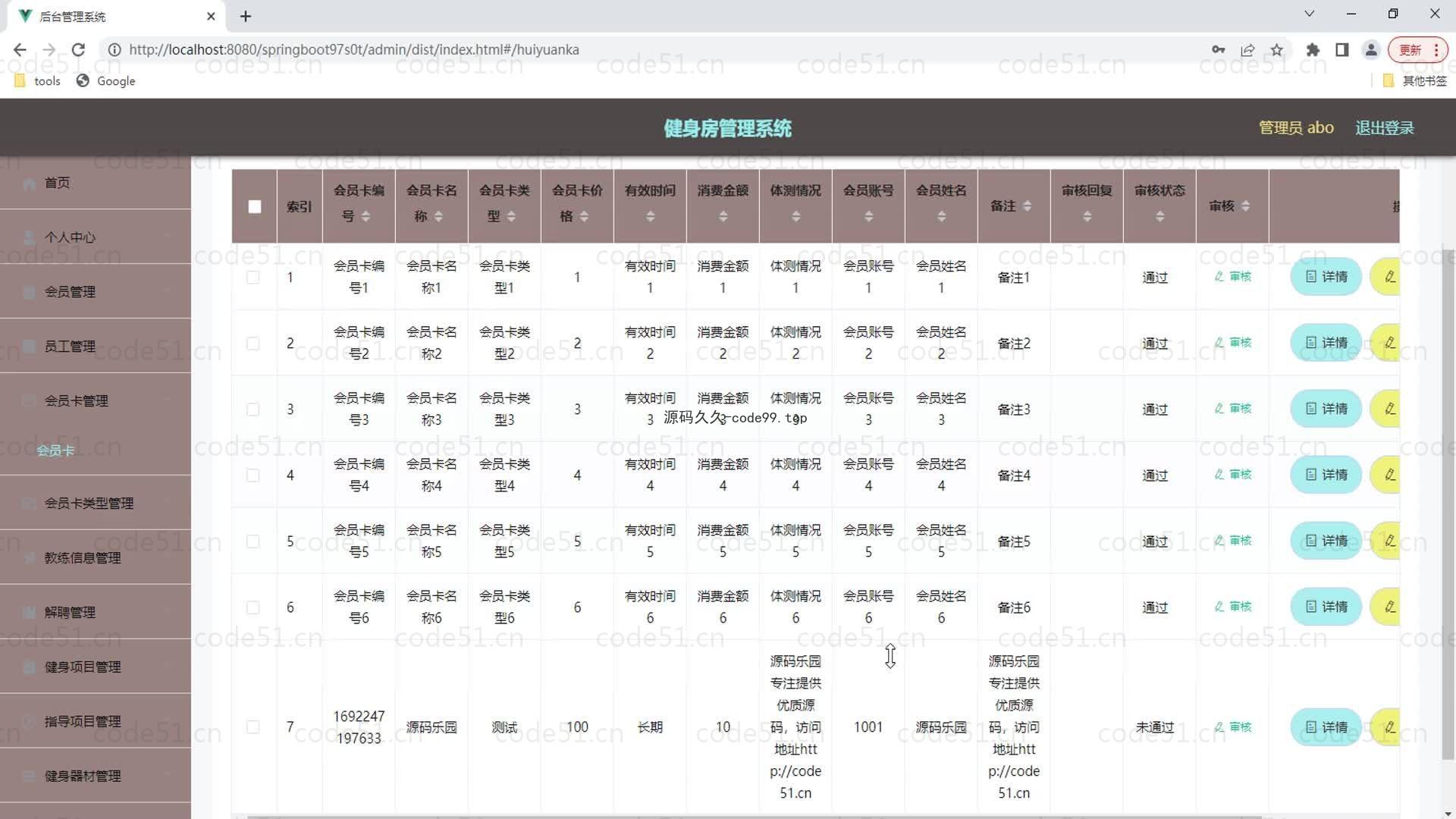1456x819 pixels.
Task: Sort by 备注 column
Action: click(x=1027, y=206)
